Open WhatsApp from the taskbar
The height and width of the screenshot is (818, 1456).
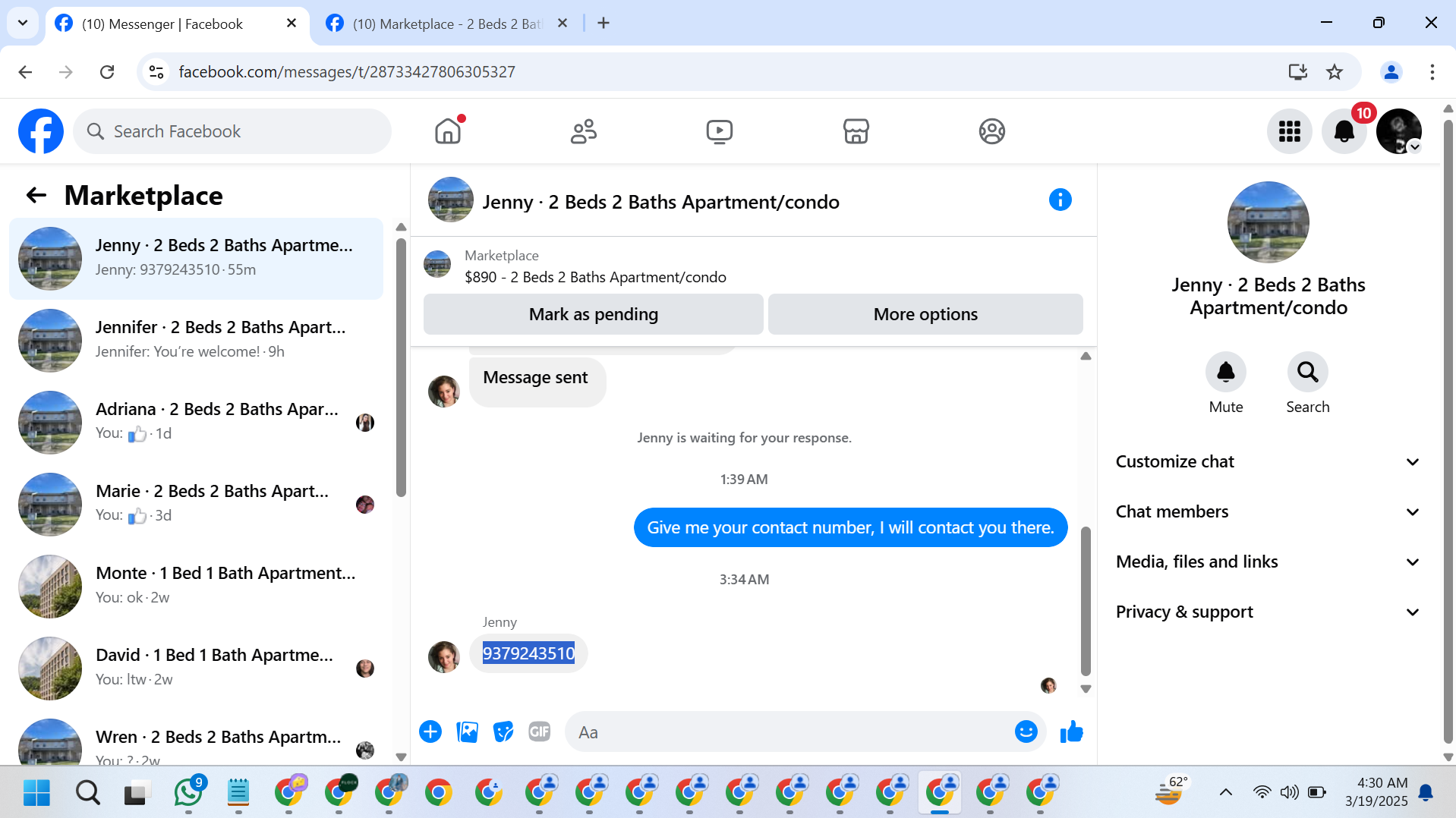(188, 793)
